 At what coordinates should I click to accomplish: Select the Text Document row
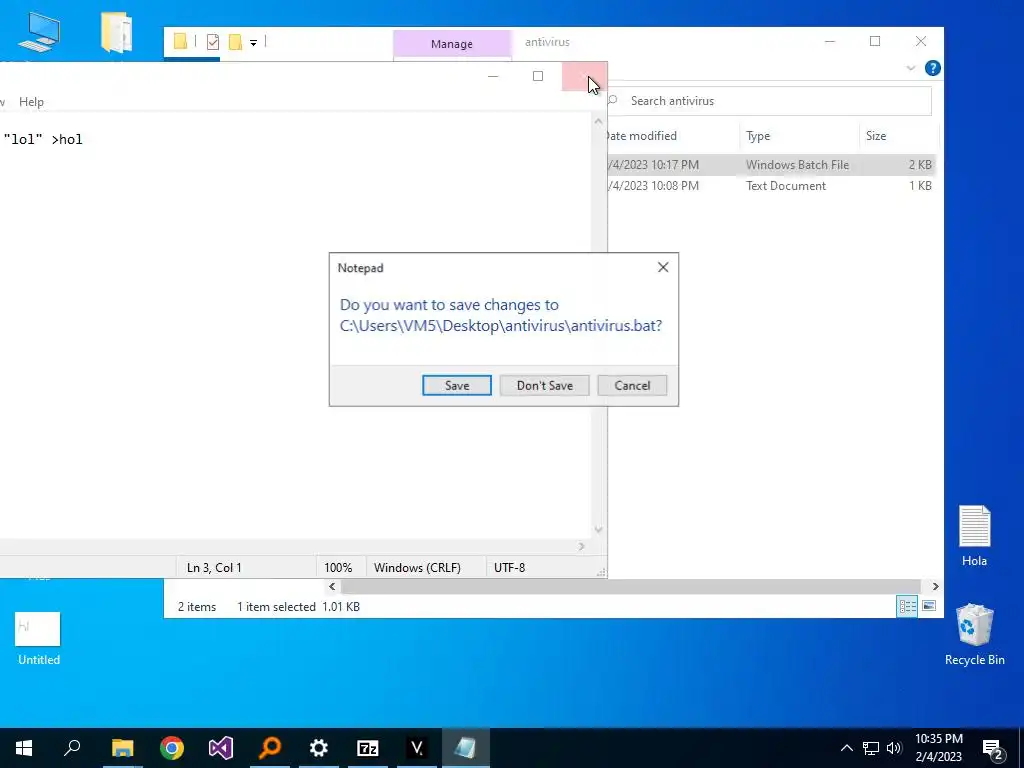tap(771, 185)
